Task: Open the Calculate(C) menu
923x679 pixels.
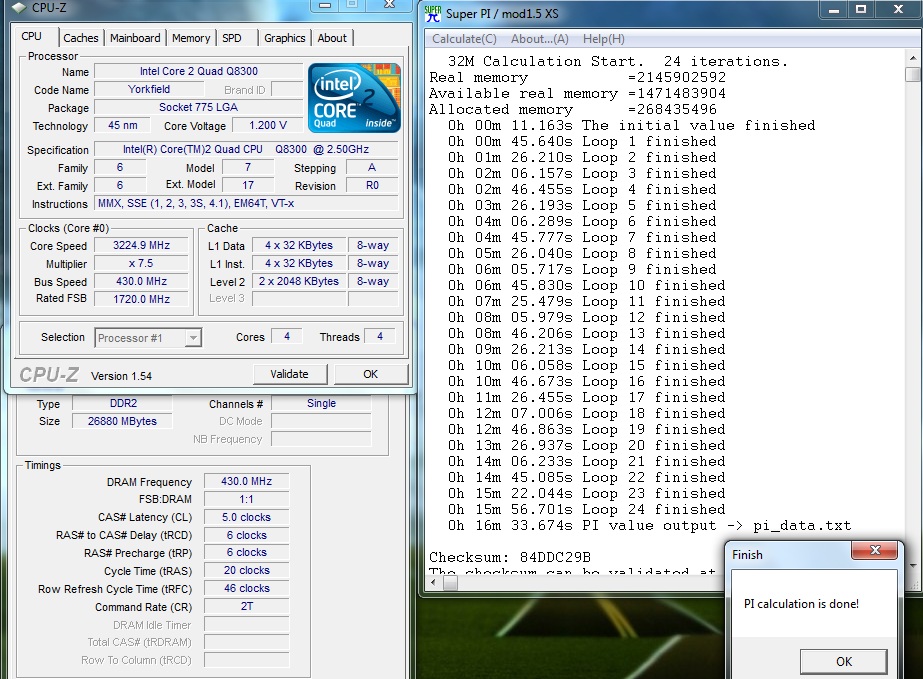Action: point(464,39)
